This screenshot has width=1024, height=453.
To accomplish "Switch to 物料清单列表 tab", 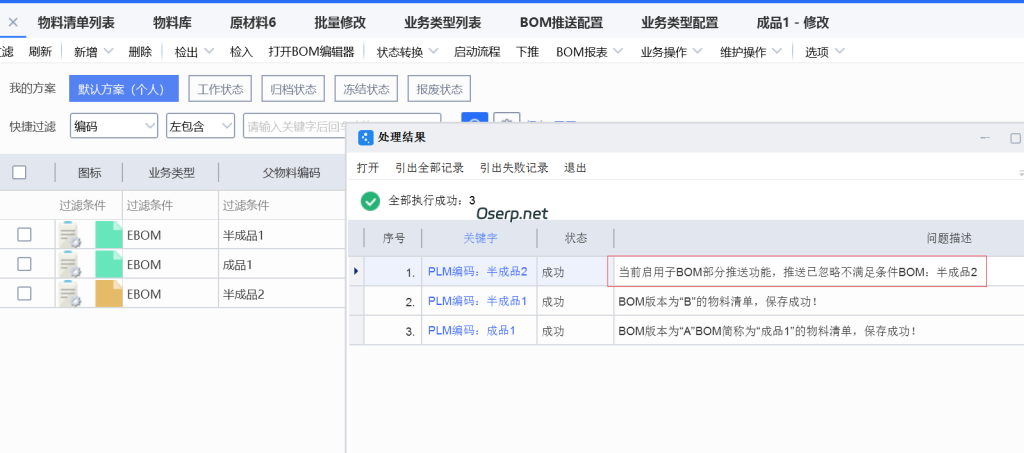I will (x=76, y=23).
